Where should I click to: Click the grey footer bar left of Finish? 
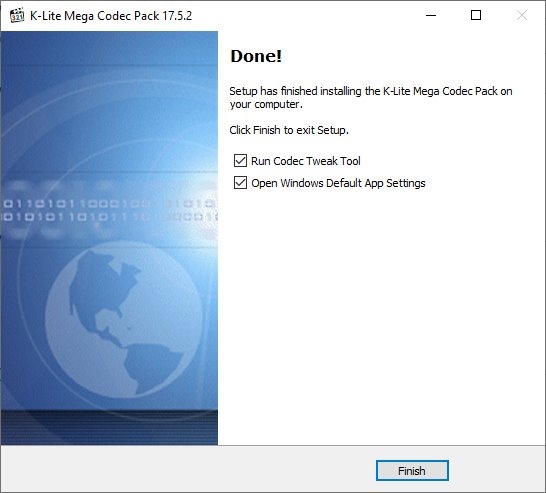(x=188, y=469)
